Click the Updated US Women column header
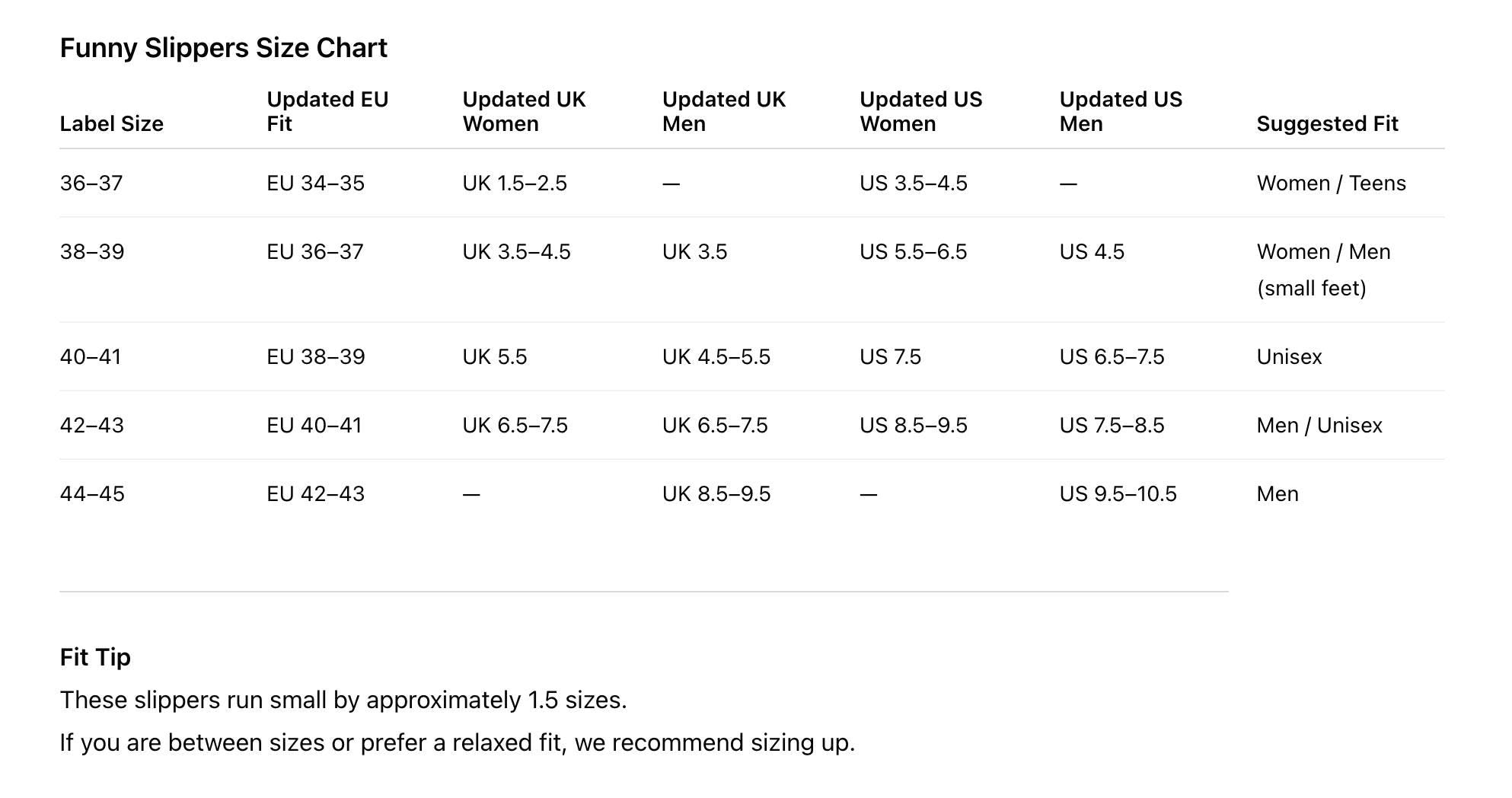This screenshot has width=1512, height=798. click(920, 111)
